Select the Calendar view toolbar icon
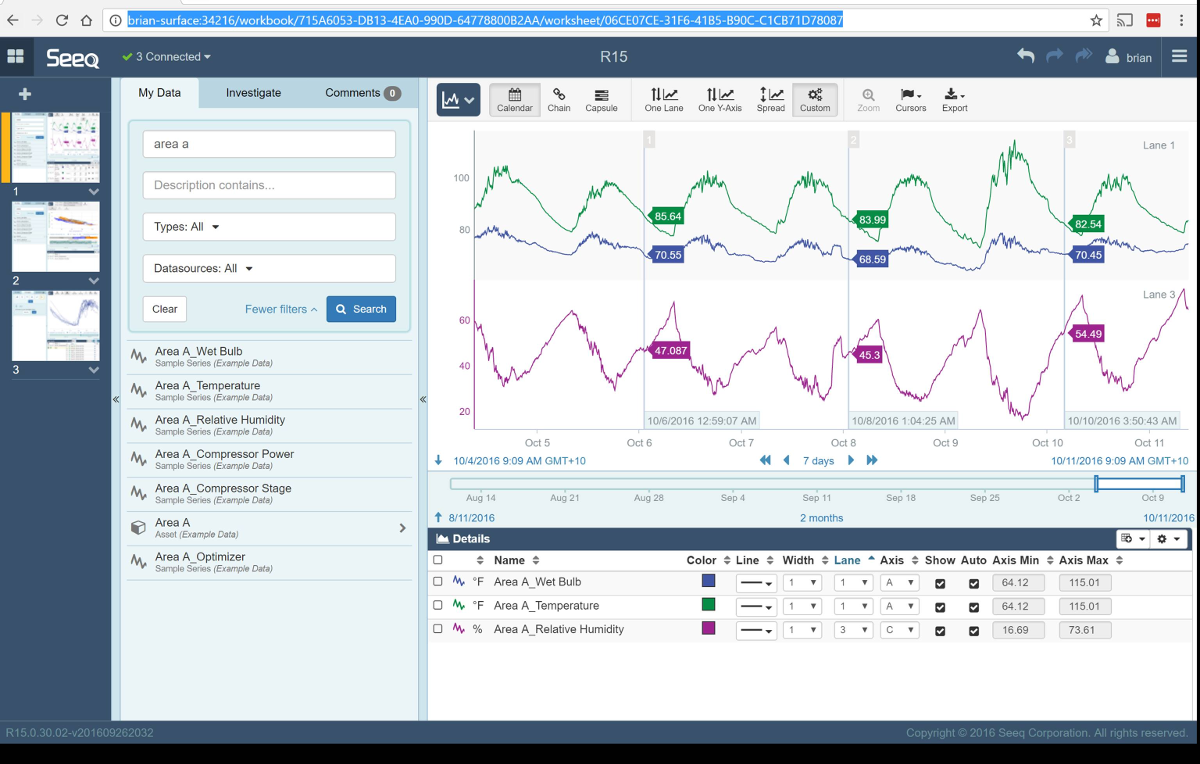Viewport: 1200px width, 764px height. (x=514, y=99)
